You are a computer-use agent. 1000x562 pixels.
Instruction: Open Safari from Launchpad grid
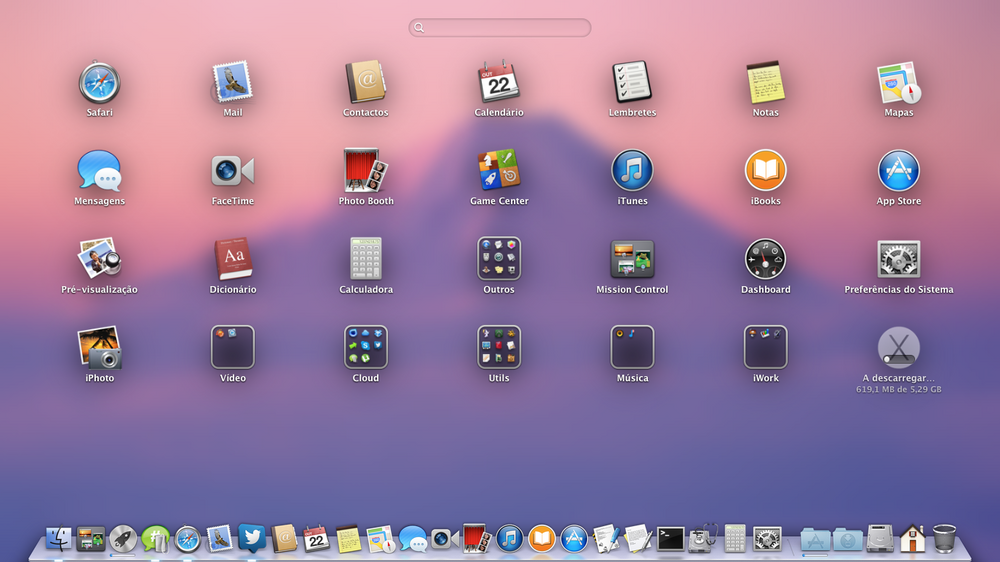[x=99, y=82]
